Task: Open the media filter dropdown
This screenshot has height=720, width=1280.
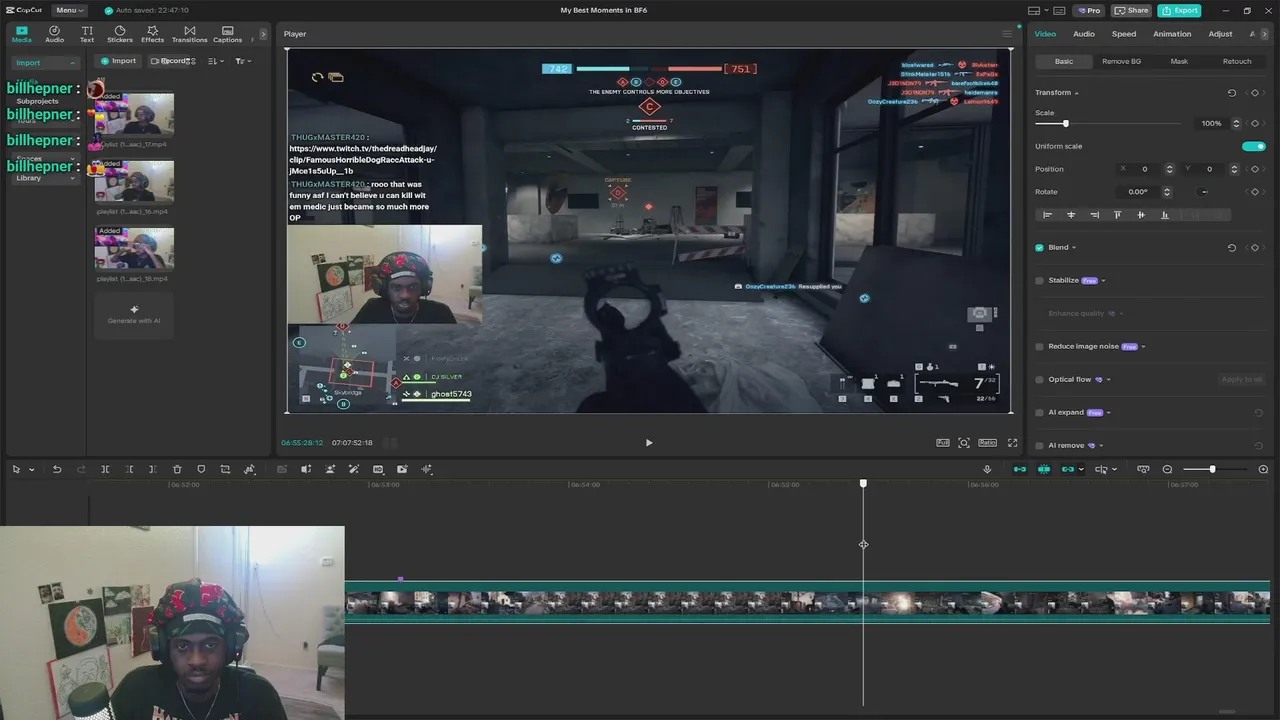Action: [x=243, y=61]
